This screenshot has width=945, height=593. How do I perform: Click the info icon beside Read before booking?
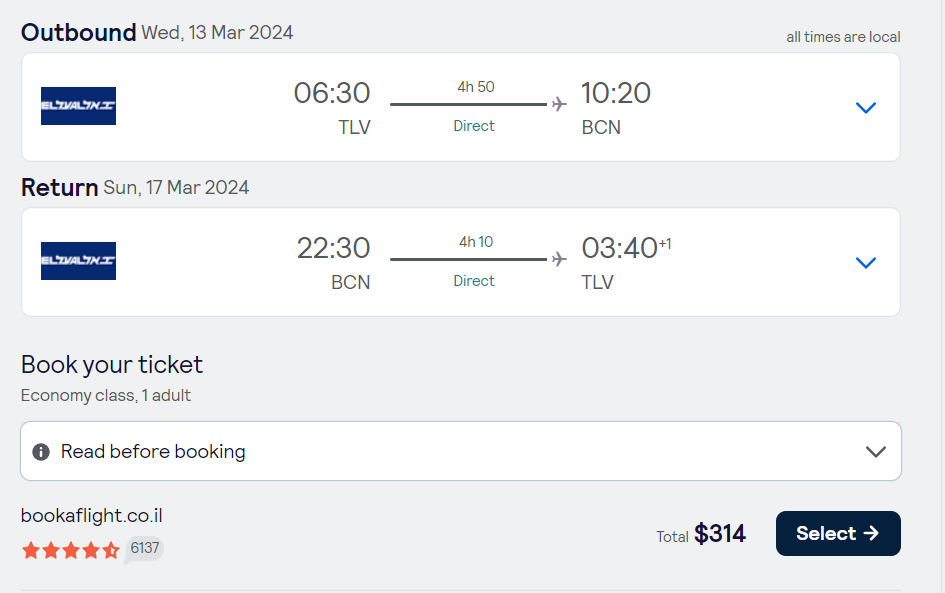[41, 451]
